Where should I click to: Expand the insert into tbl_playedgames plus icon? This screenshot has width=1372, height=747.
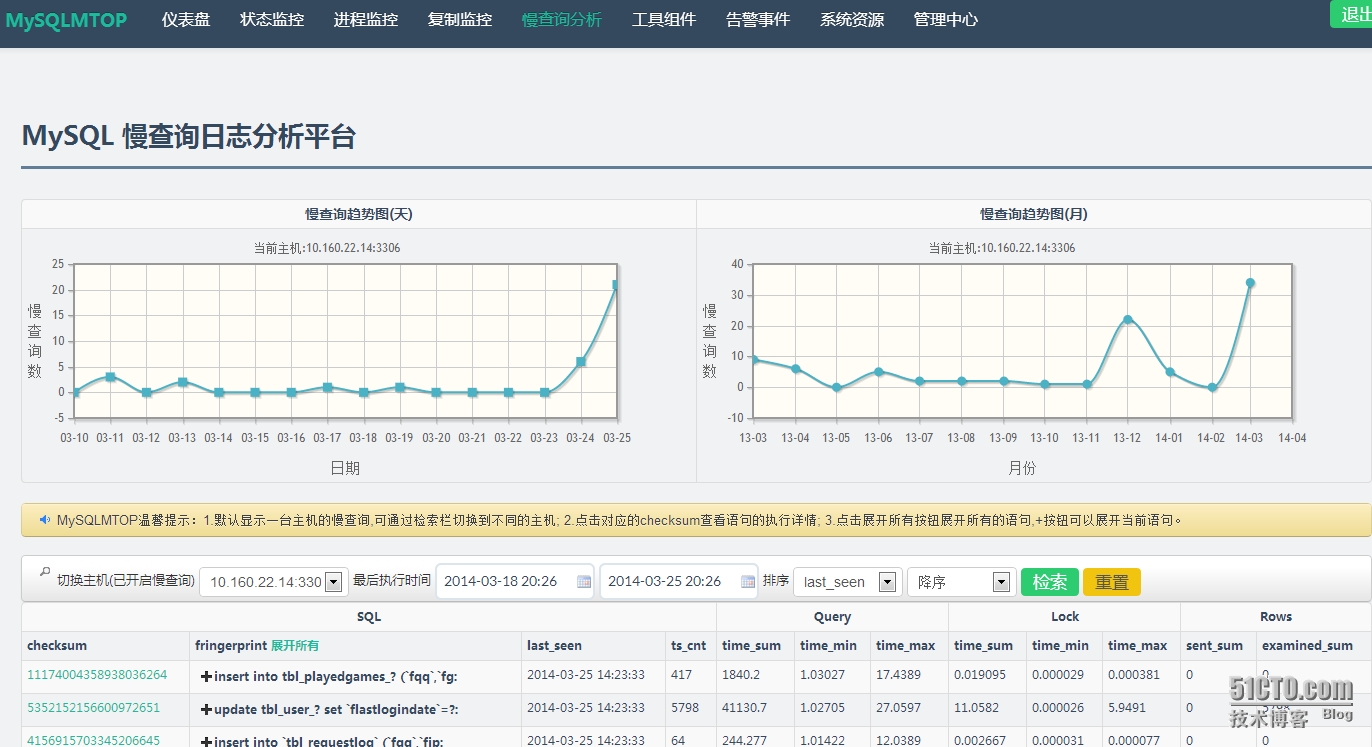[206, 677]
